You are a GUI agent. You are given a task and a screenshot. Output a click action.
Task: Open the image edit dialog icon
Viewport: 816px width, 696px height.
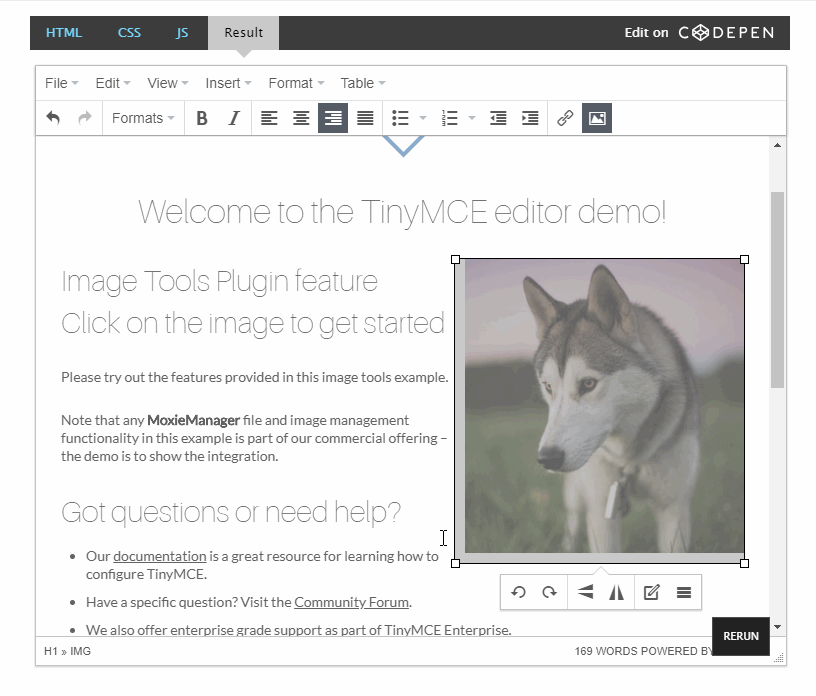click(652, 592)
